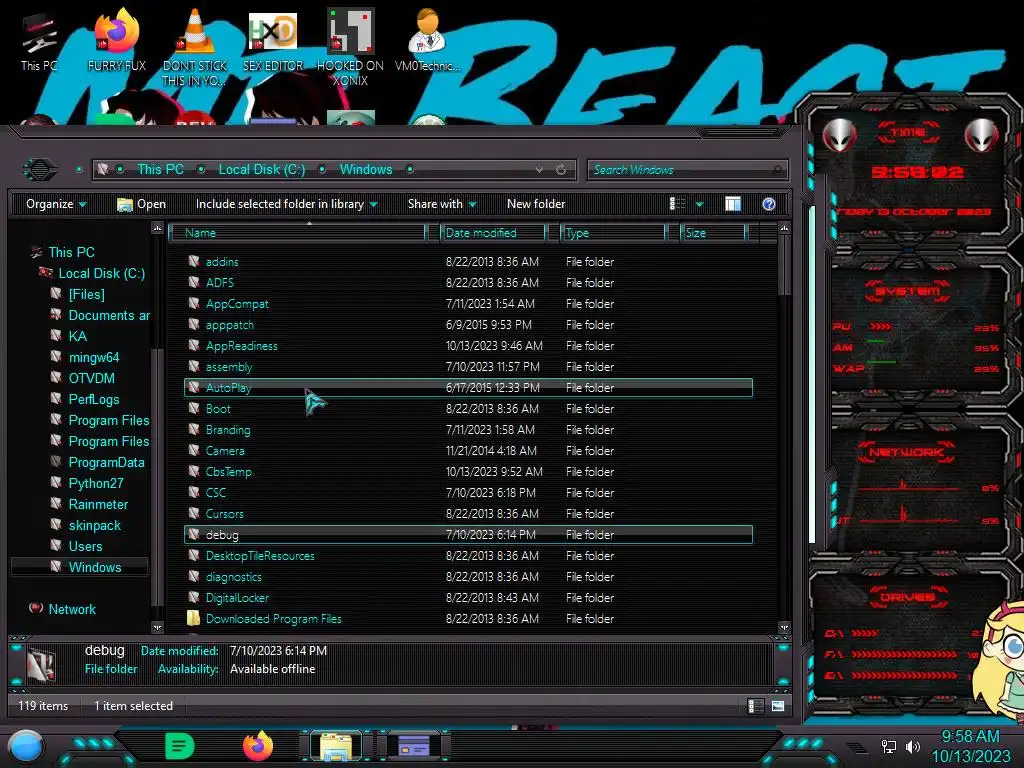
Task: Switch to large icons view in the status bar
Action: coord(778,706)
